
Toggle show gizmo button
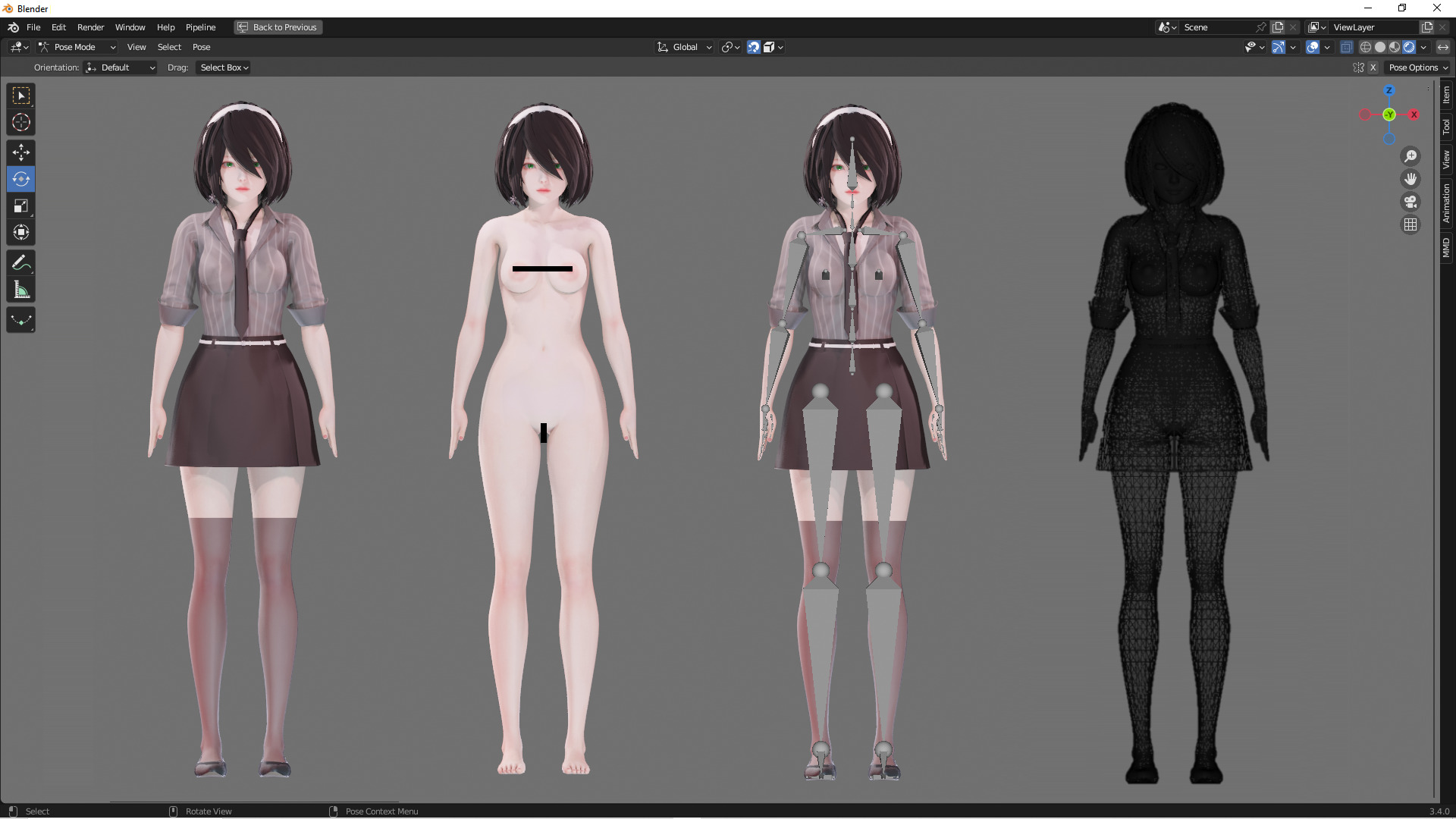pos(1278,47)
